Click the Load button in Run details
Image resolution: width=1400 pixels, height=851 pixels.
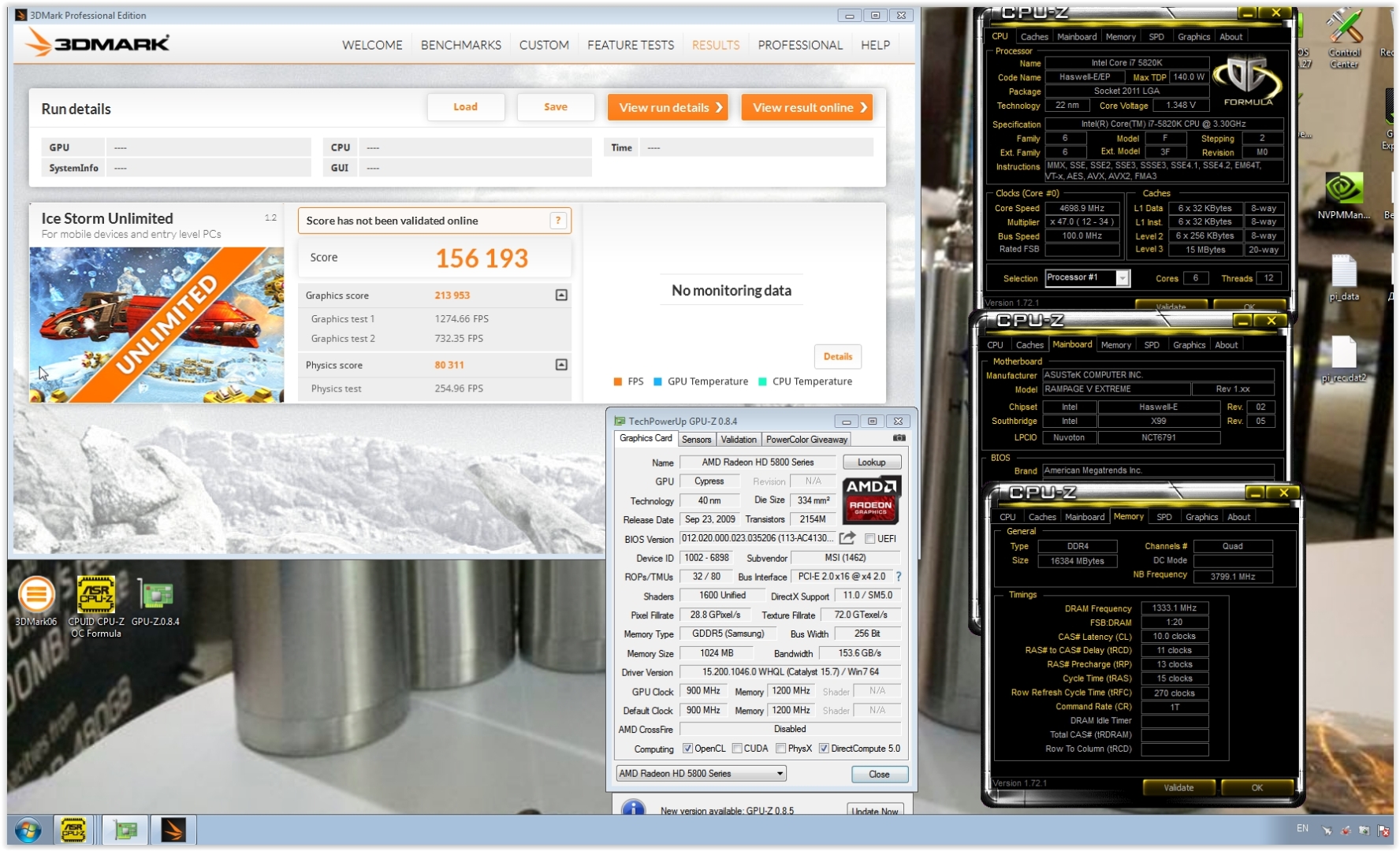465,107
